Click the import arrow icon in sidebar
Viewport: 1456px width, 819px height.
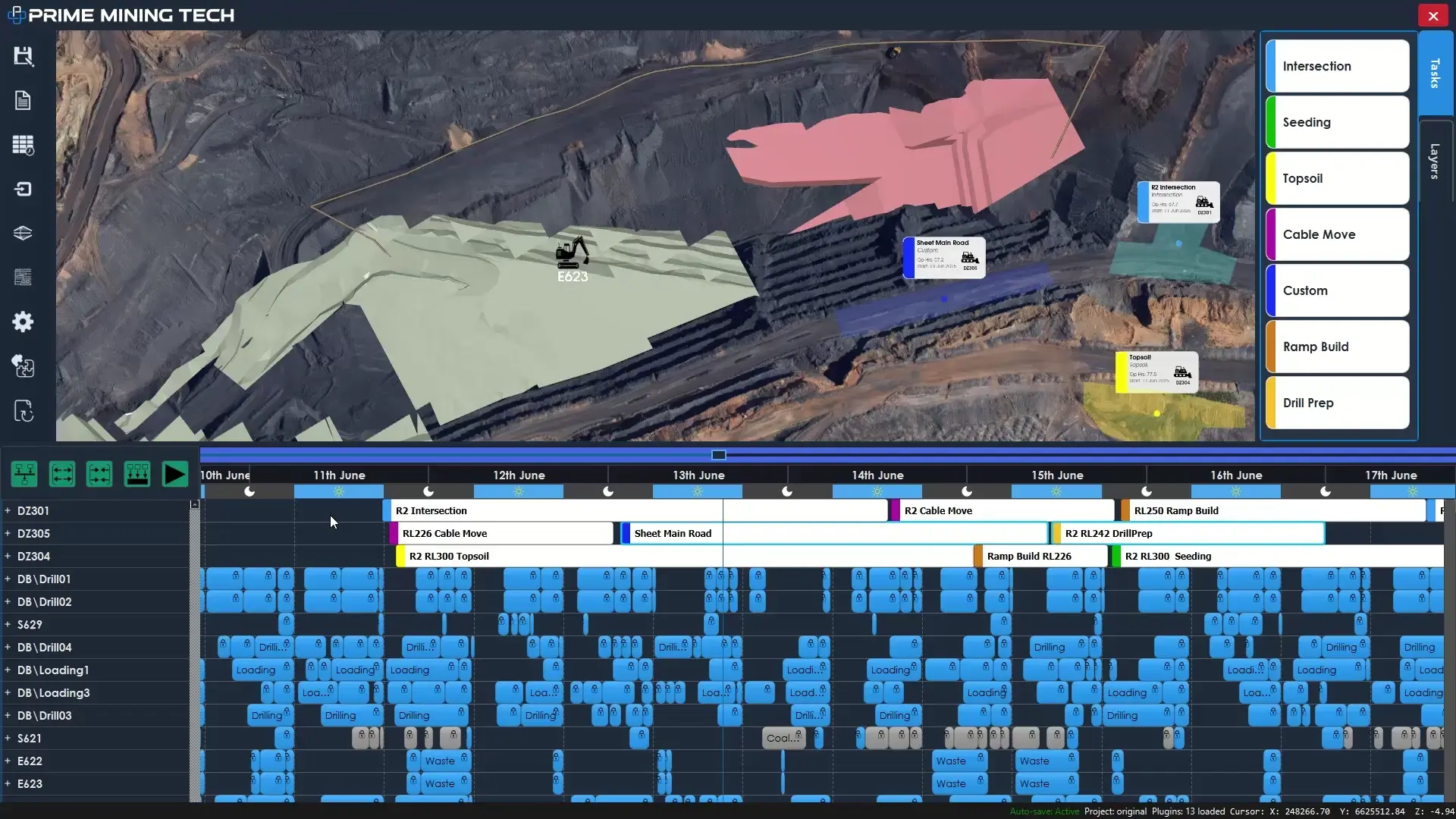tap(24, 189)
